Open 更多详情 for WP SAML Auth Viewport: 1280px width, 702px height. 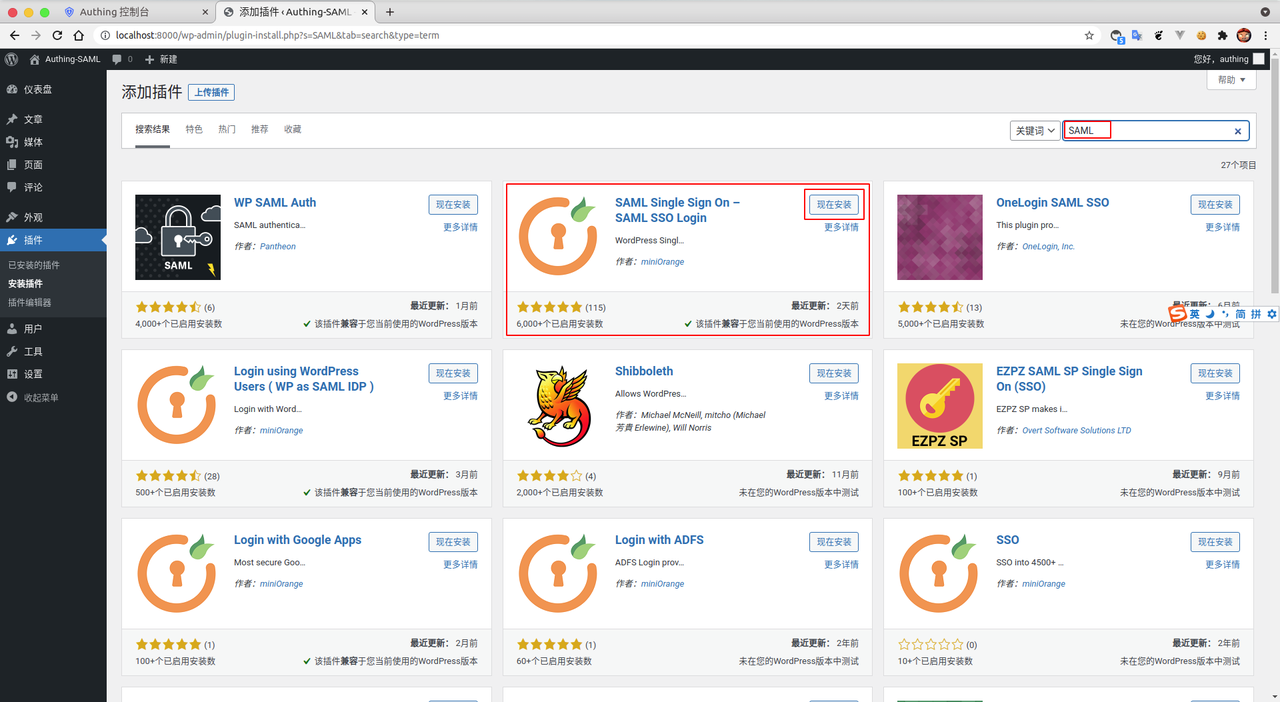tap(460, 227)
